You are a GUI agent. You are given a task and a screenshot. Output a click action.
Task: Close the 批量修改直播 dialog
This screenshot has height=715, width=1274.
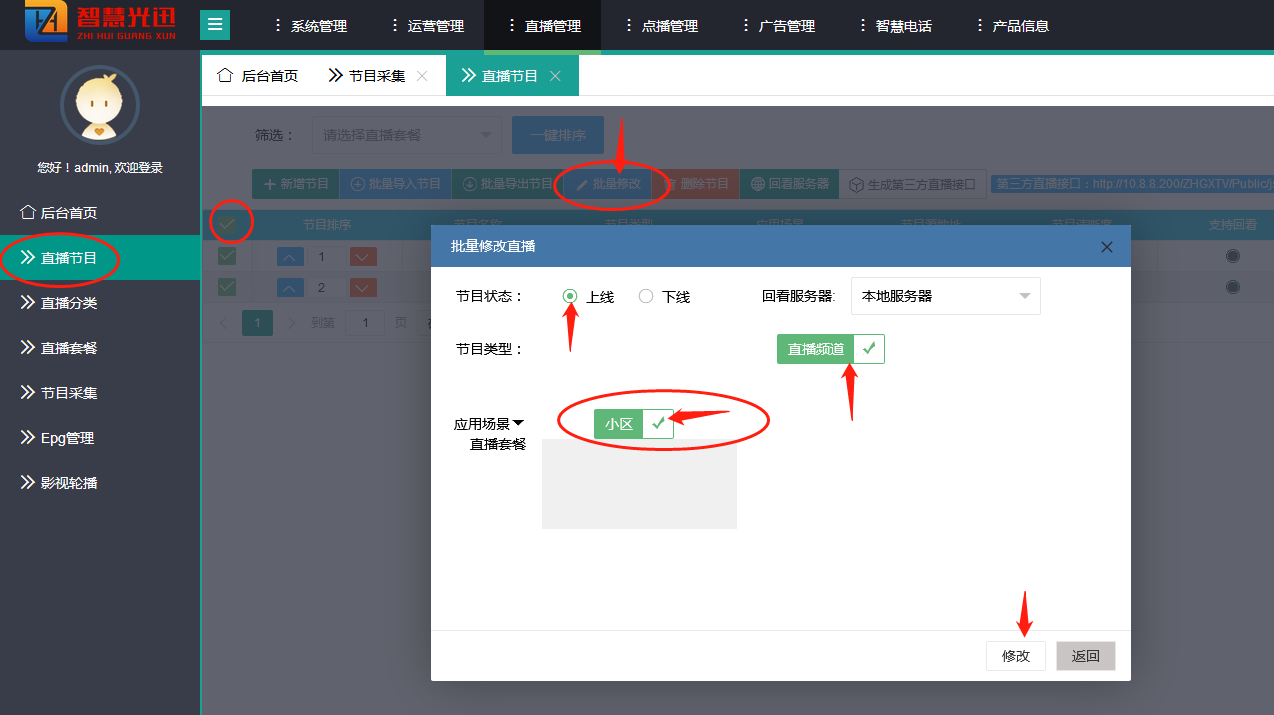(x=1106, y=247)
